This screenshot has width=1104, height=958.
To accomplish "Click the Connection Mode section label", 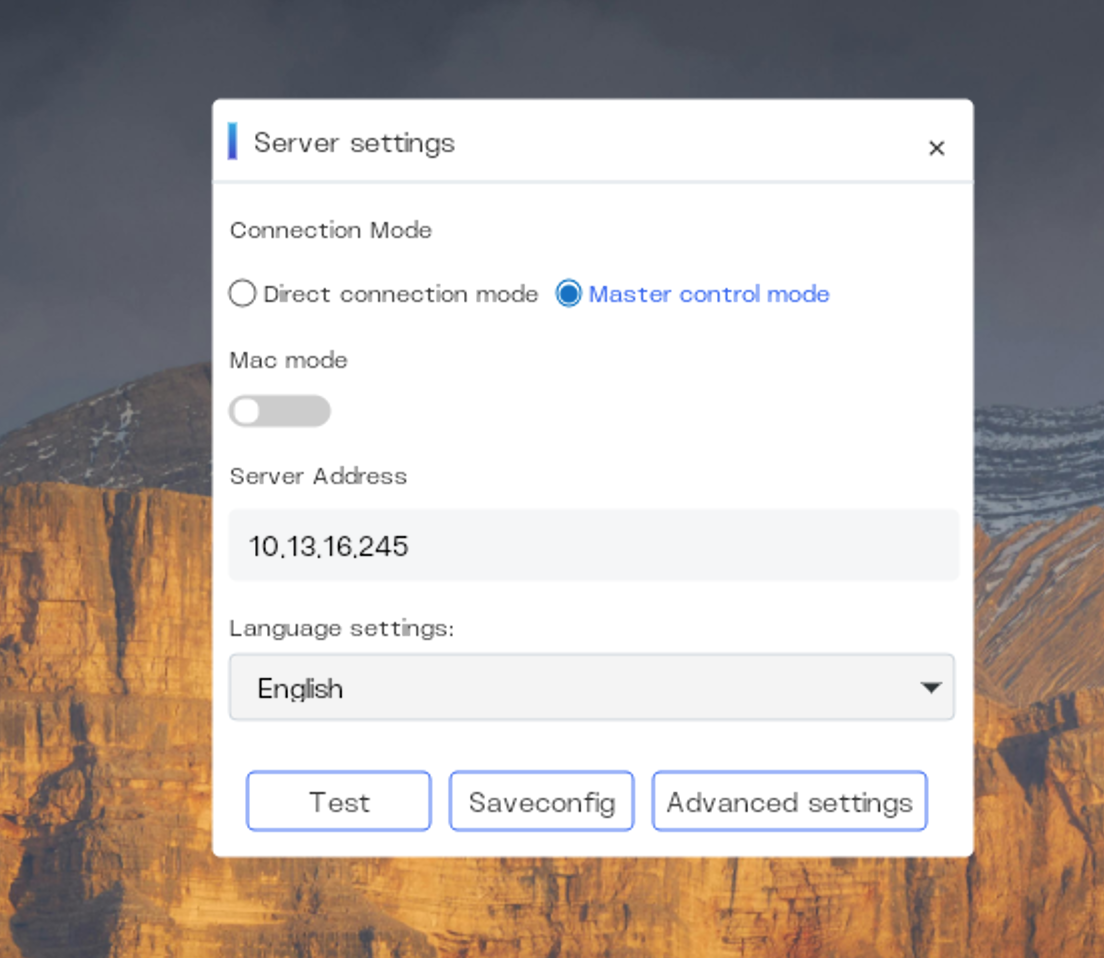I will (x=331, y=230).
